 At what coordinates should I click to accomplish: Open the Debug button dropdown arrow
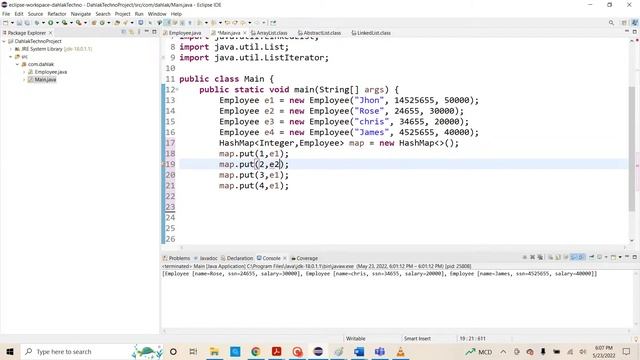[43, 23]
